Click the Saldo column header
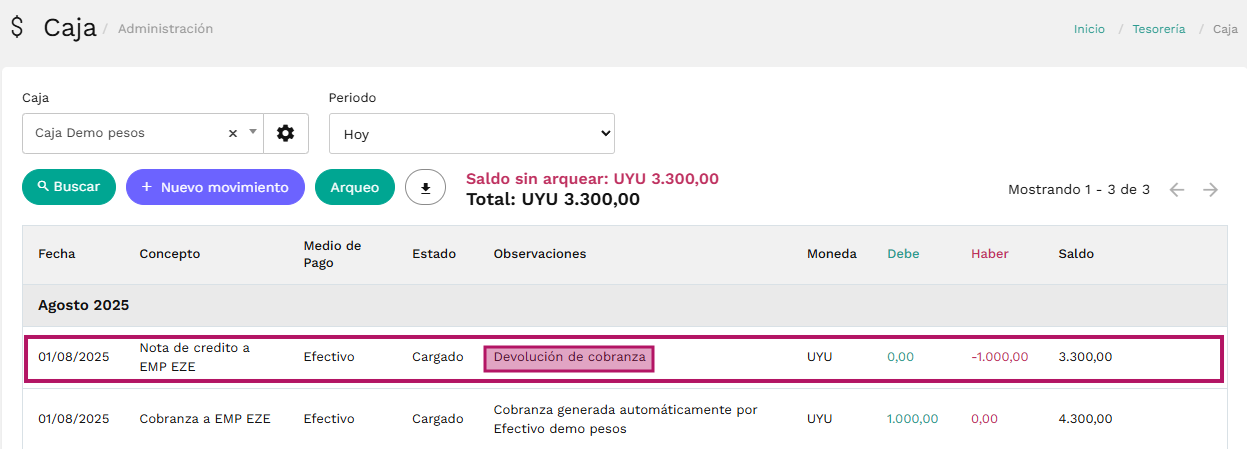1247x449 pixels. [x=1076, y=254]
